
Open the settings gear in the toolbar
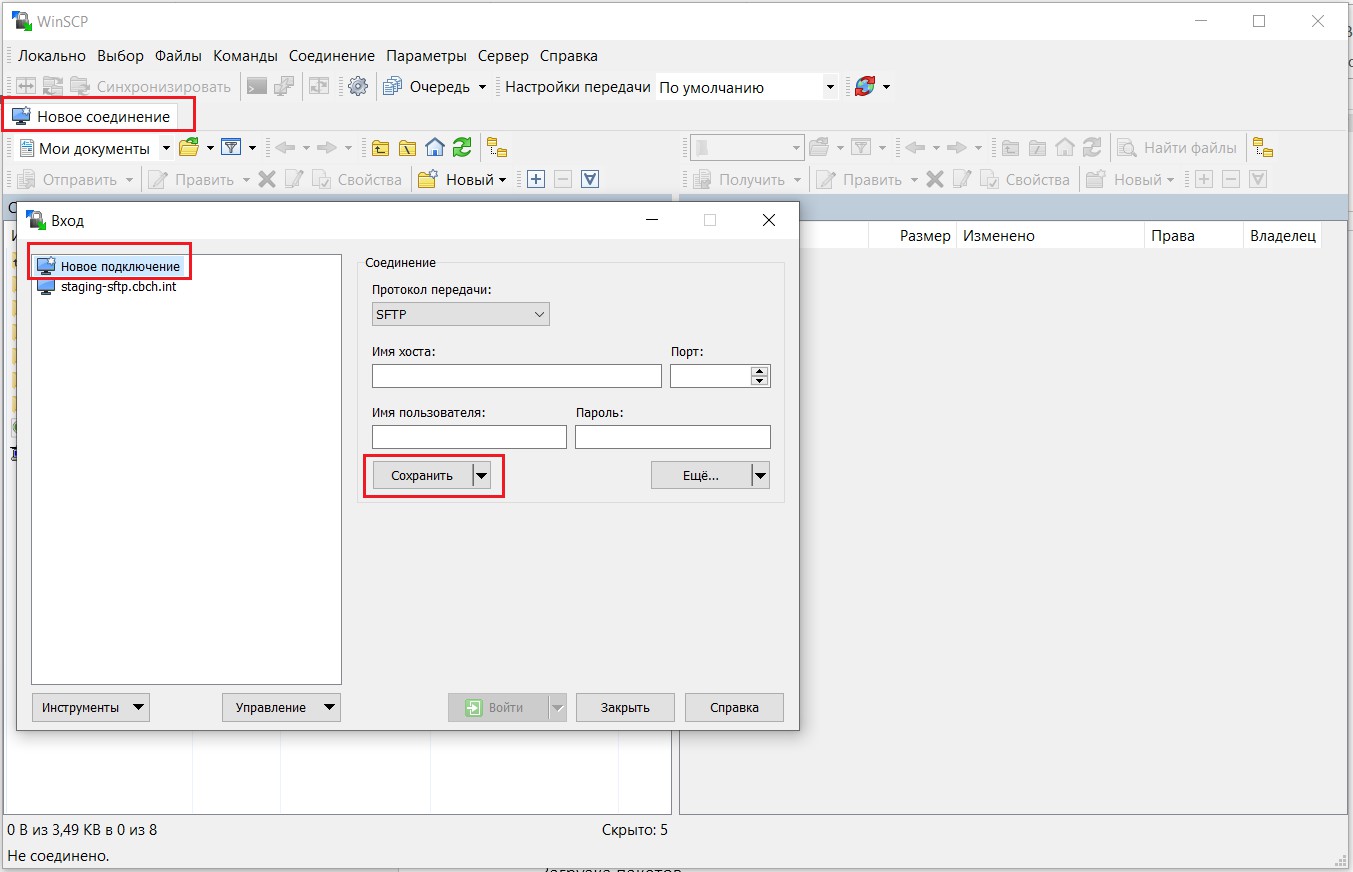coord(358,87)
